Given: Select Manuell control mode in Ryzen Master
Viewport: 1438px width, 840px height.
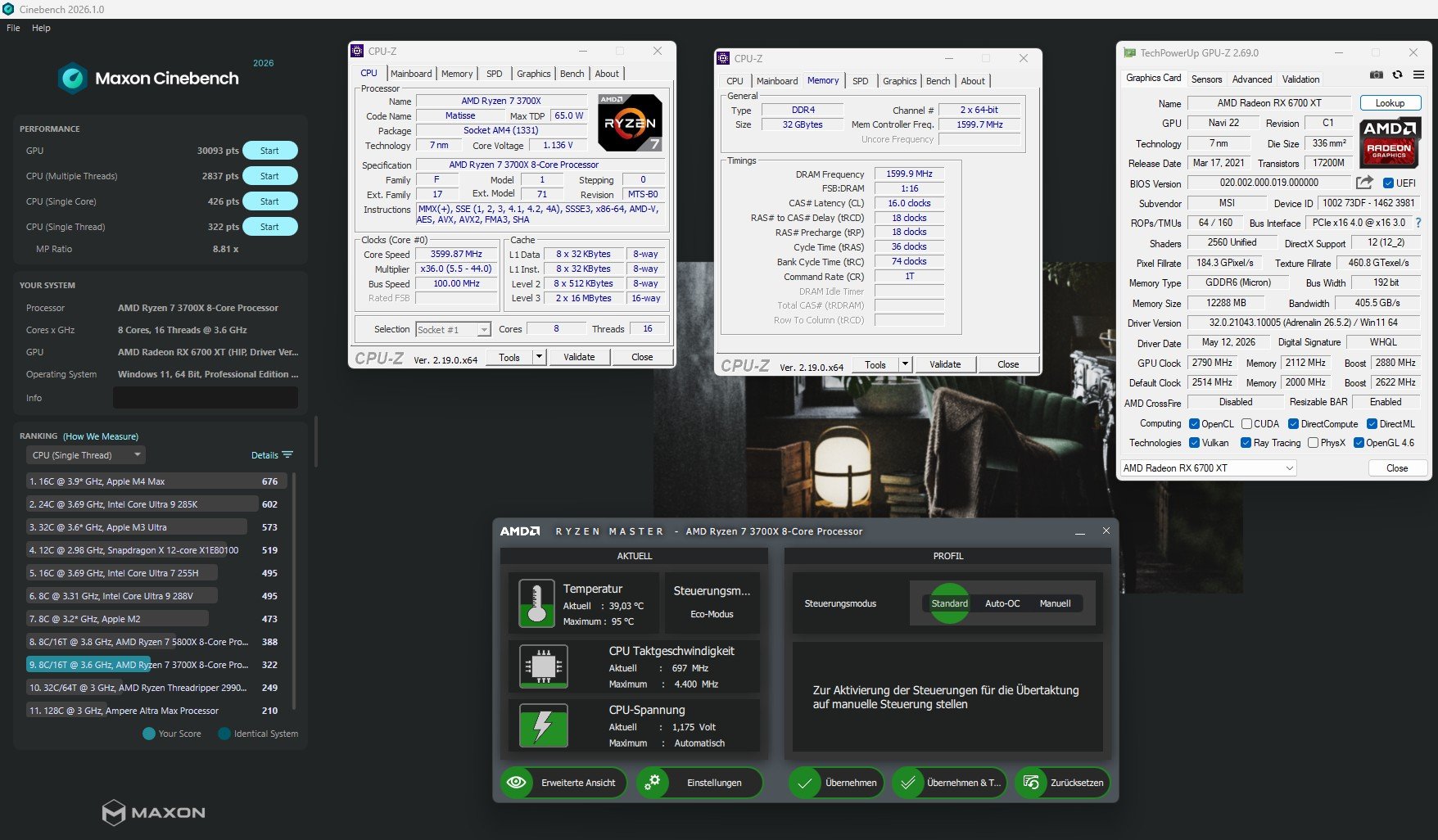Looking at the screenshot, I should (1055, 603).
